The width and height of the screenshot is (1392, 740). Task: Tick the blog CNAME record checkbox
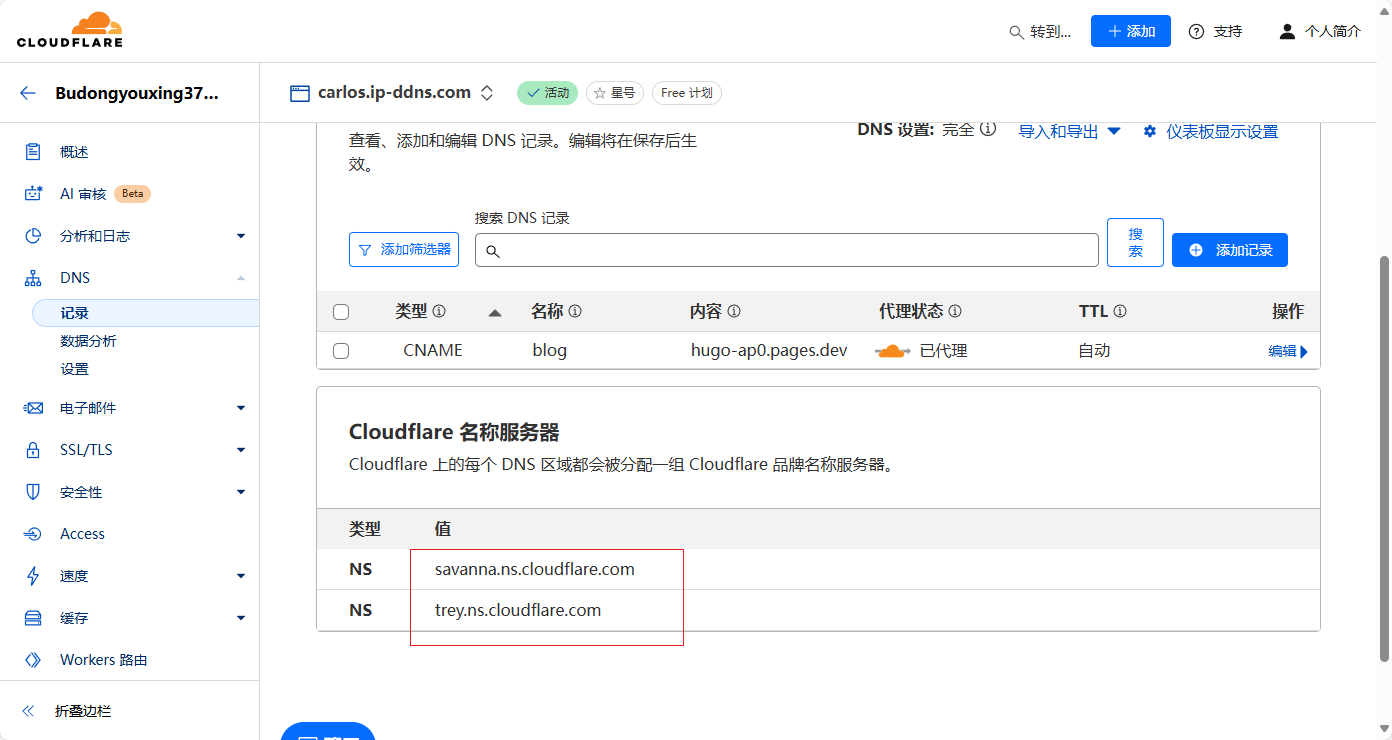(341, 351)
